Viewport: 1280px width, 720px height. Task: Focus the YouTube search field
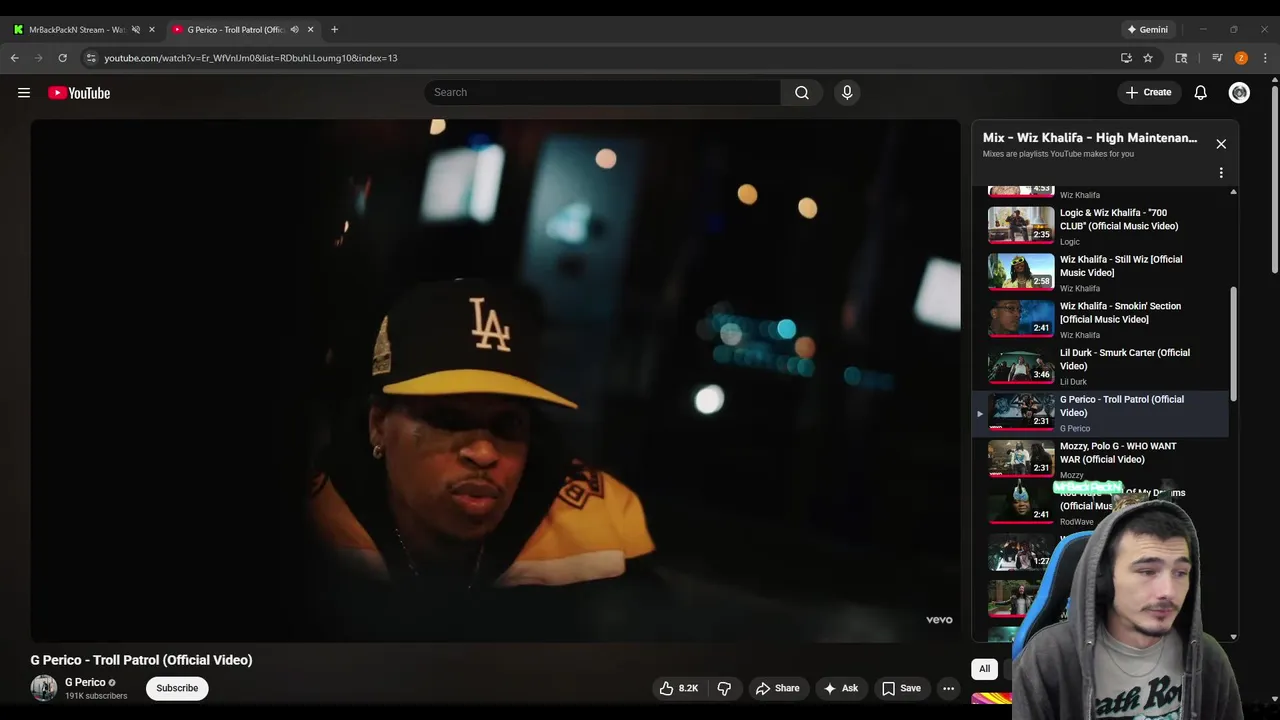click(602, 92)
